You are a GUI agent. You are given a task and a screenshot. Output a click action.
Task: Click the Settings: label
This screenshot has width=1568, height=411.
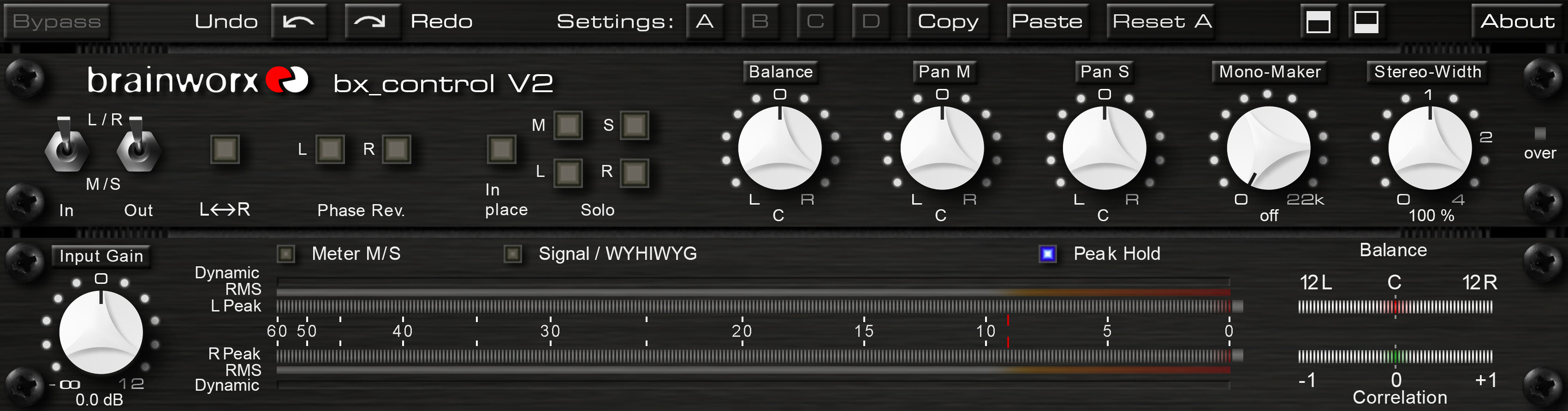[615, 22]
